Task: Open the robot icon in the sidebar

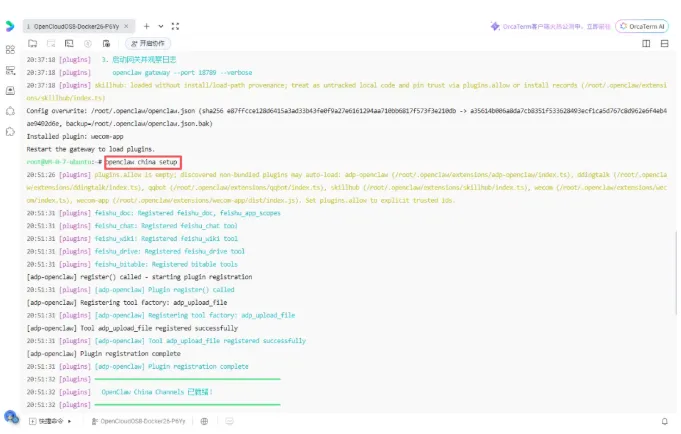Action: (x=10, y=111)
